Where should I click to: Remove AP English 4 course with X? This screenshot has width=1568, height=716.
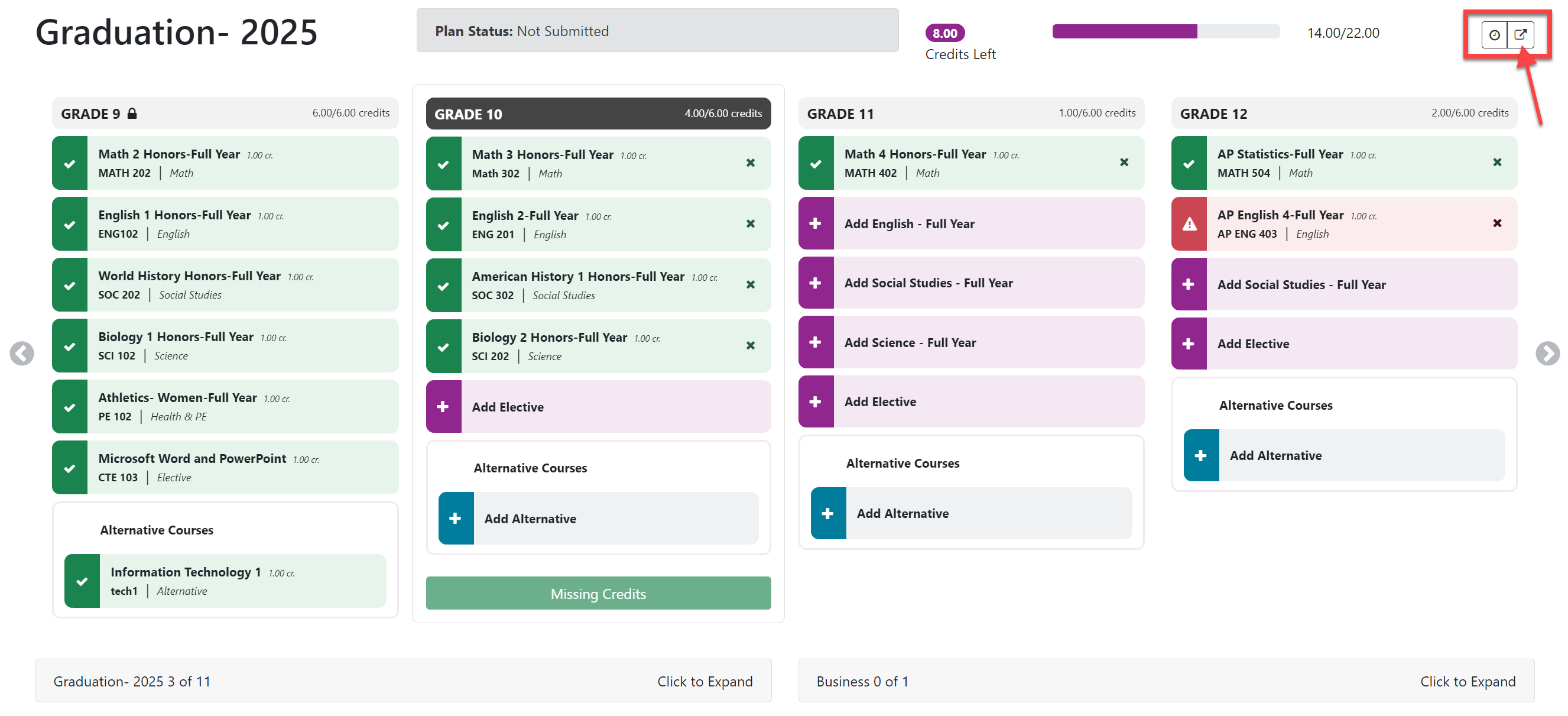click(x=1497, y=223)
